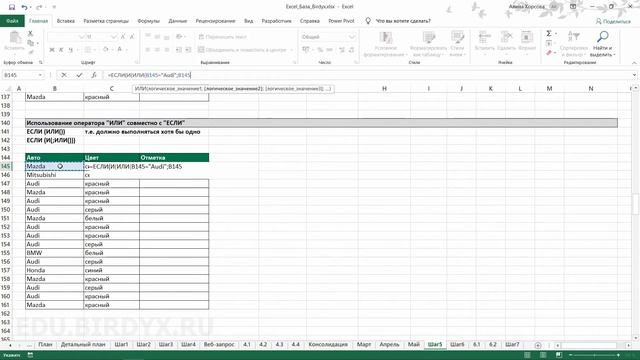Cancel formula entry with the X icon
The image size is (640, 360).
point(64,75)
